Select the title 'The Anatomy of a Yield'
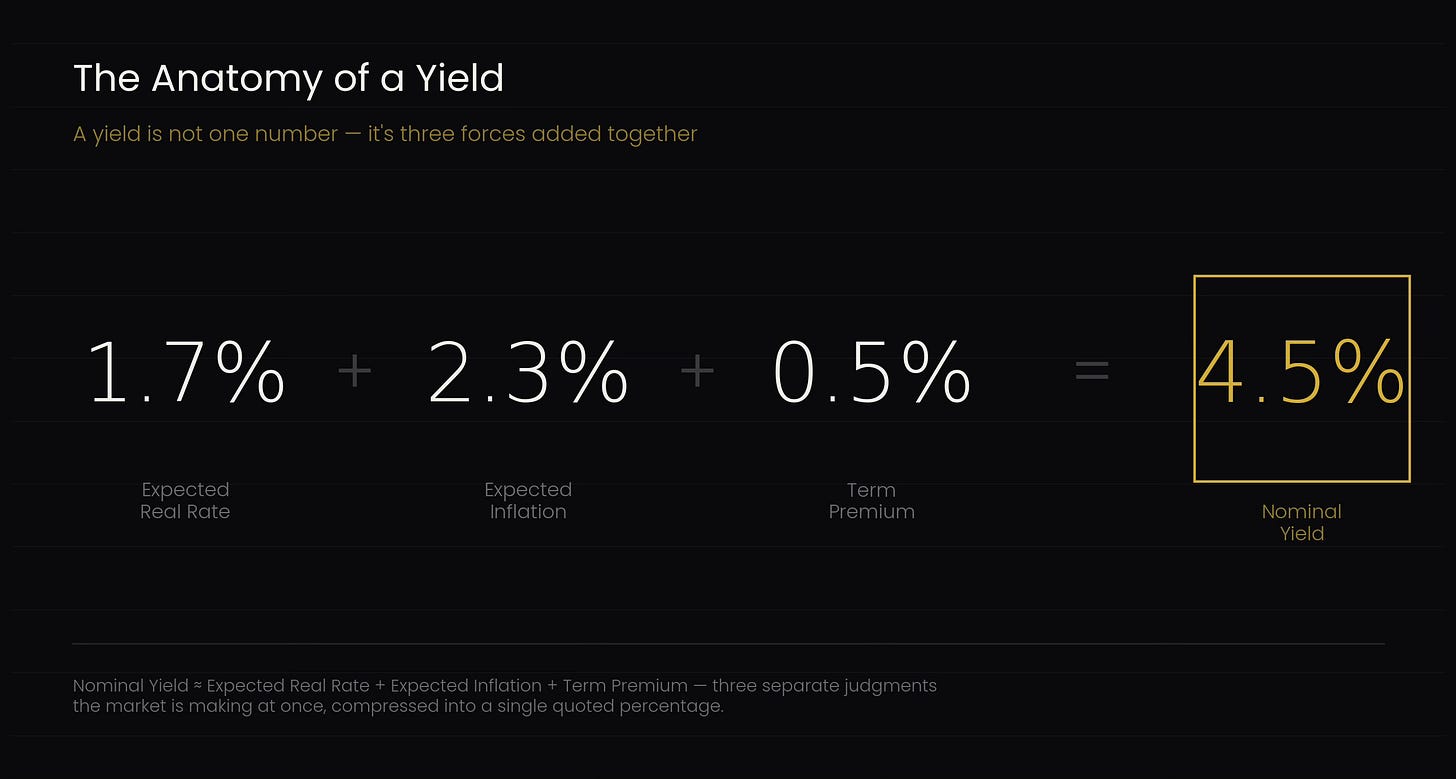Image resolution: width=1456 pixels, height=779 pixels. point(288,78)
